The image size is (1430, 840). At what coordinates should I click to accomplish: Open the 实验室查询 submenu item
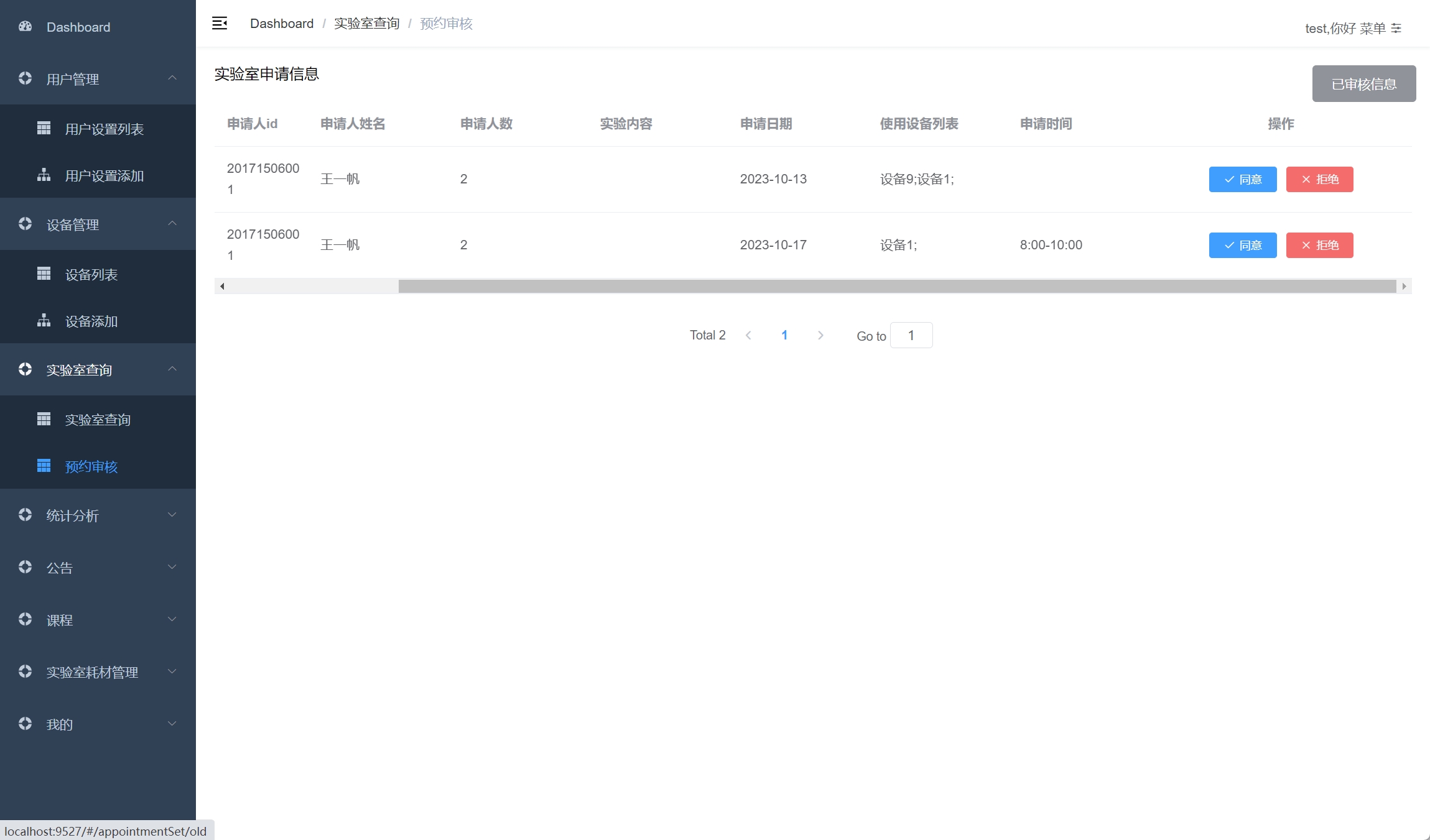coord(98,420)
